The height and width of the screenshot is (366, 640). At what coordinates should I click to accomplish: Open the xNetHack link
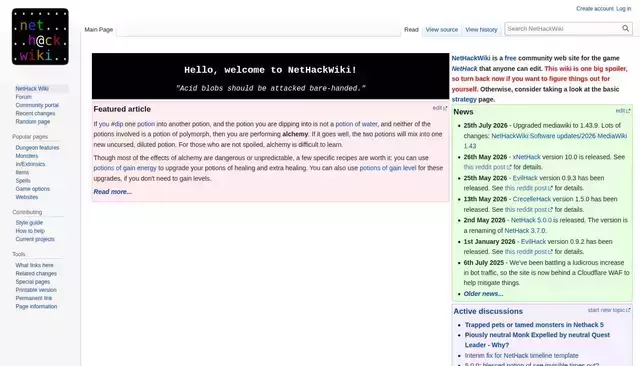coord(527,157)
